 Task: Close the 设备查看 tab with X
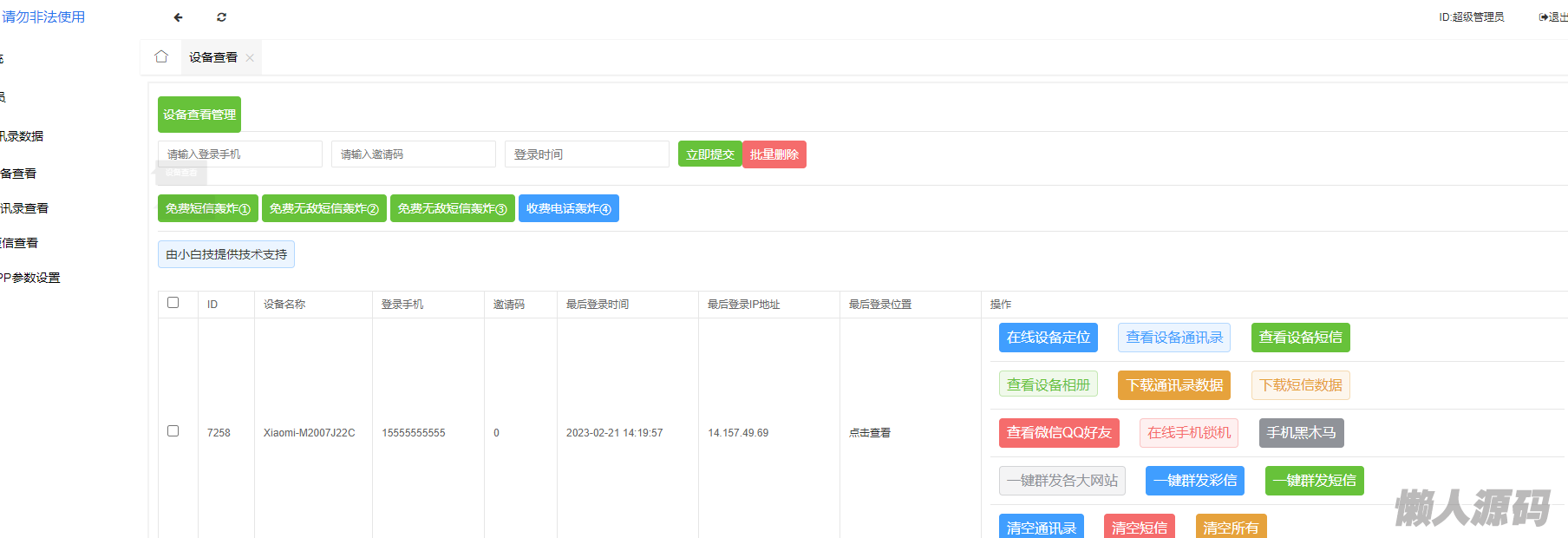[x=250, y=58]
